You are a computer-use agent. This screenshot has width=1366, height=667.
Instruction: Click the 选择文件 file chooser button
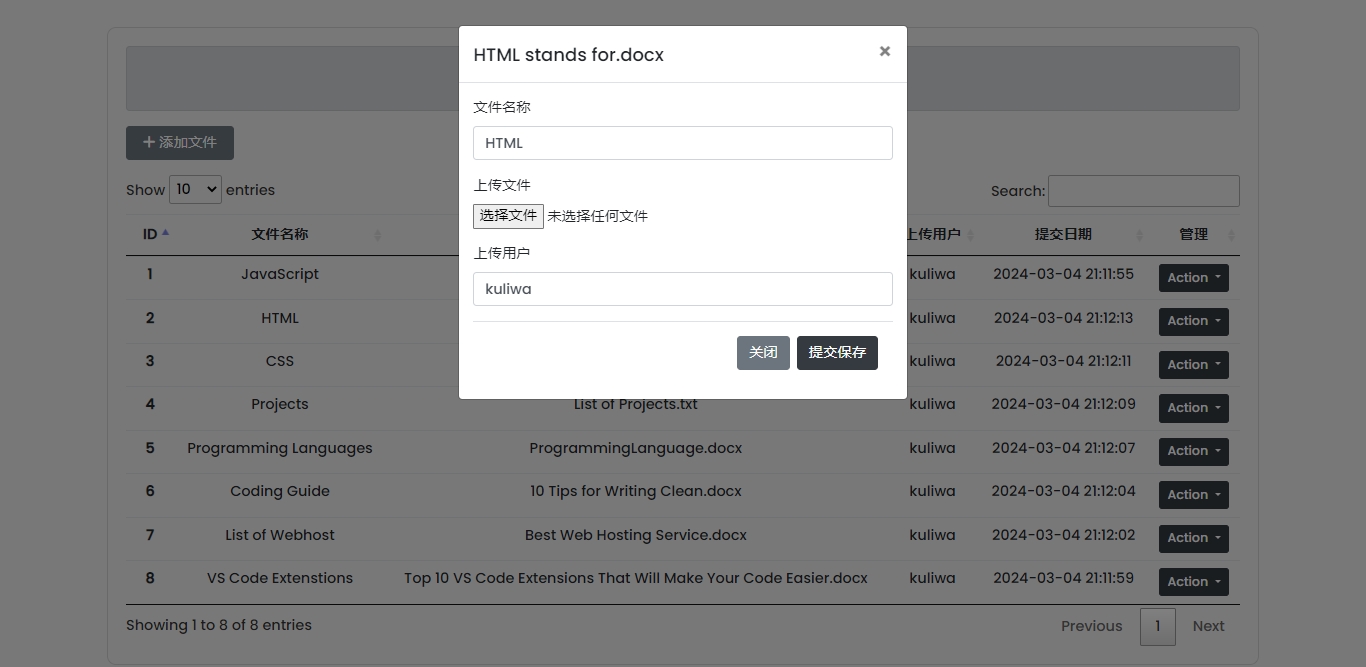click(508, 216)
